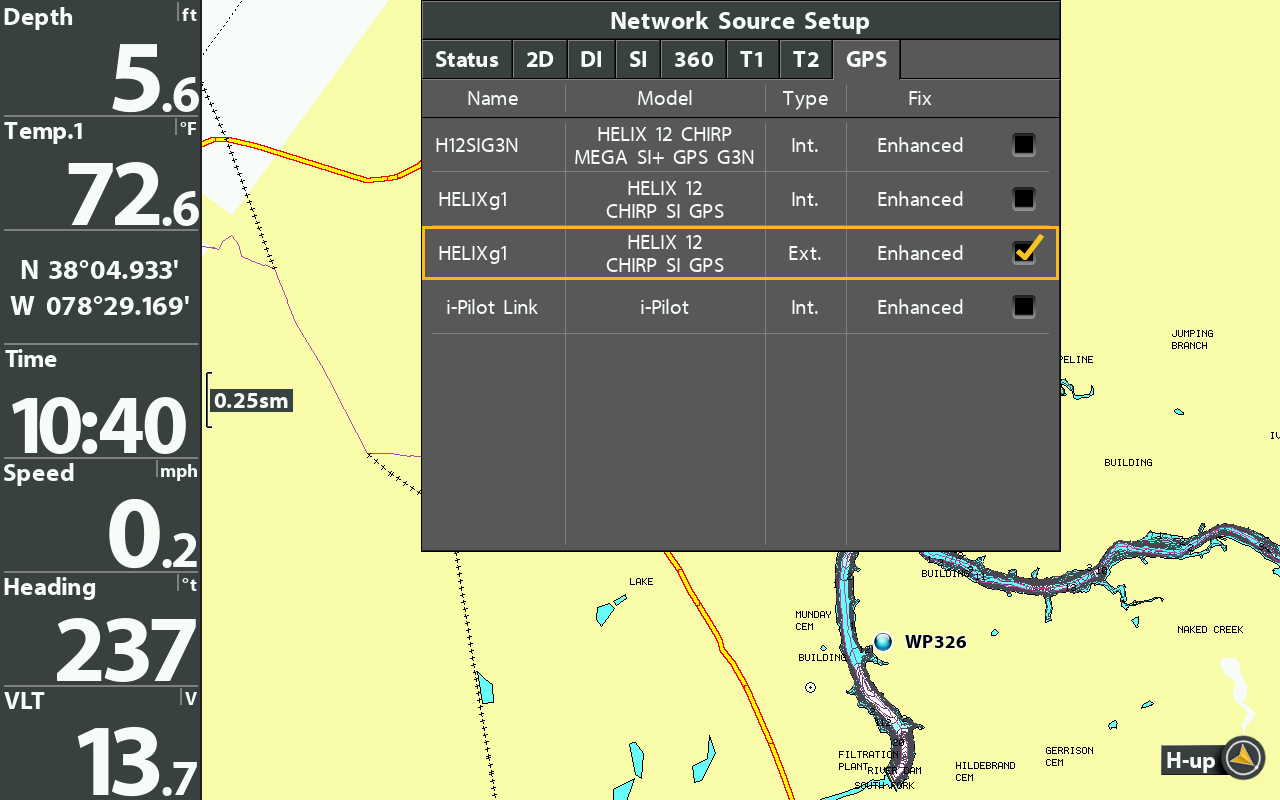This screenshot has width=1280, height=800.
Task: Switch to the DI tab
Action: [x=591, y=60]
